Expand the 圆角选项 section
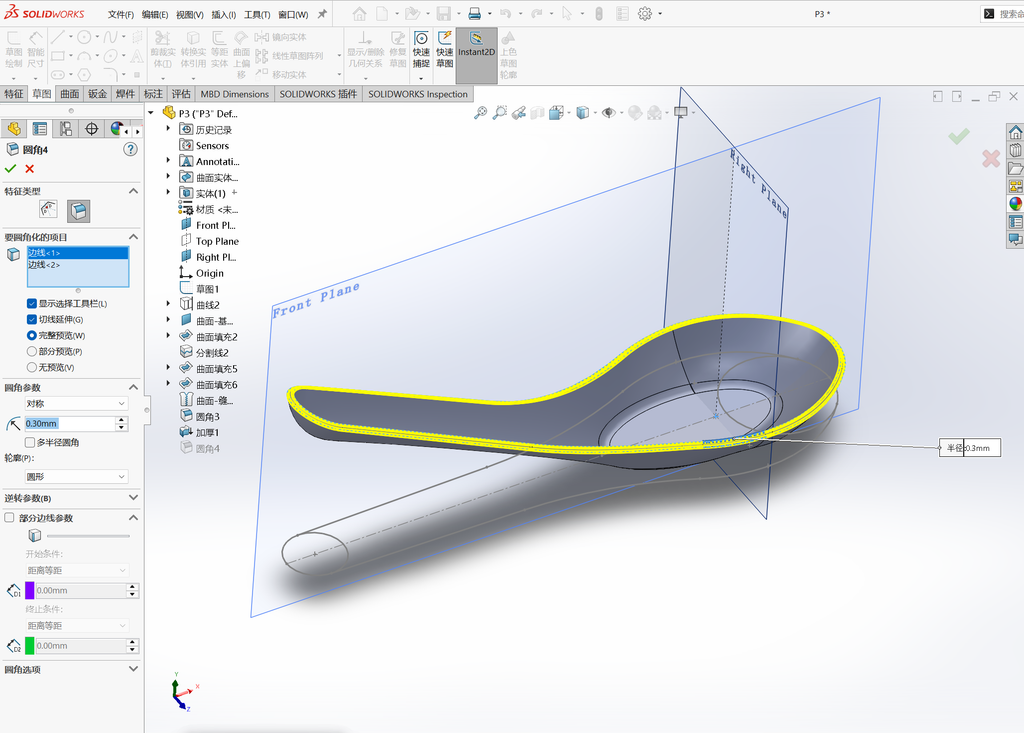This screenshot has width=1024, height=733. (x=133, y=669)
